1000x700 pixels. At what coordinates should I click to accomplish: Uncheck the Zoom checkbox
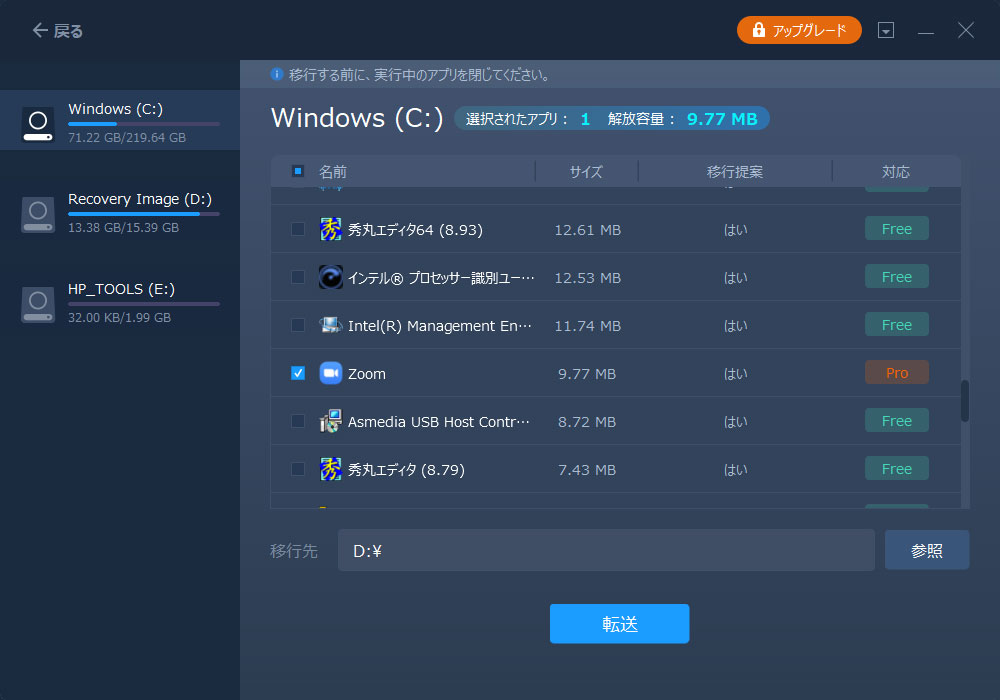[297, 373]
